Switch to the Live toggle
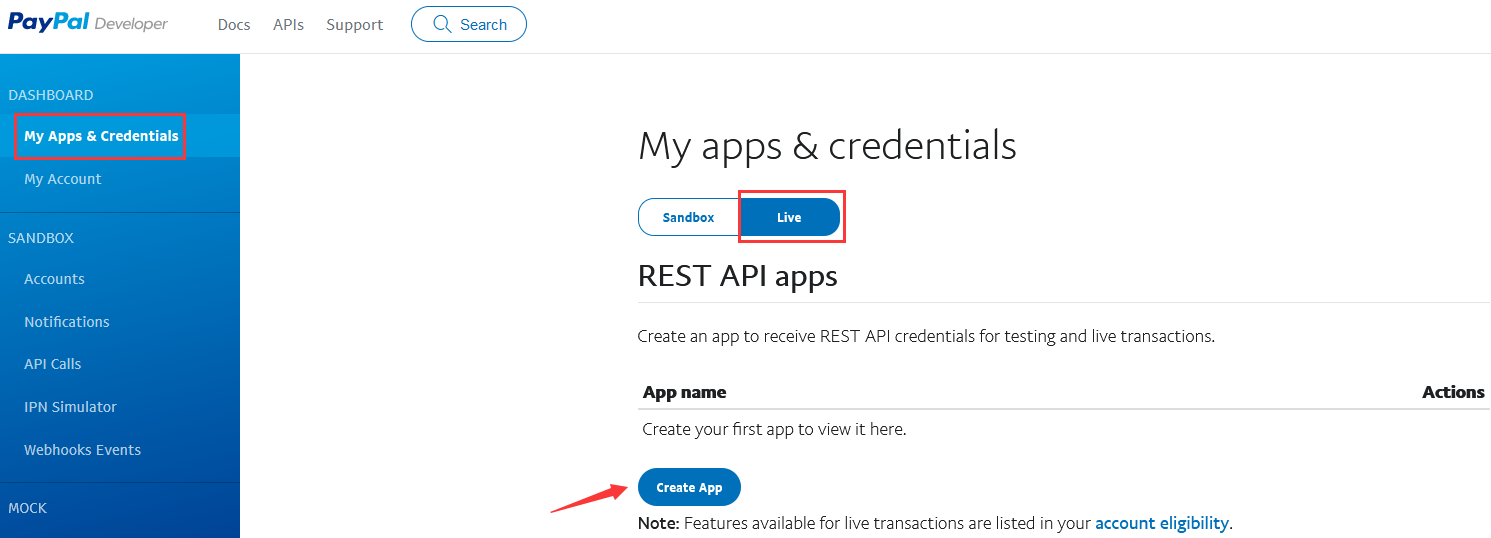 click(x=789, y=217)
